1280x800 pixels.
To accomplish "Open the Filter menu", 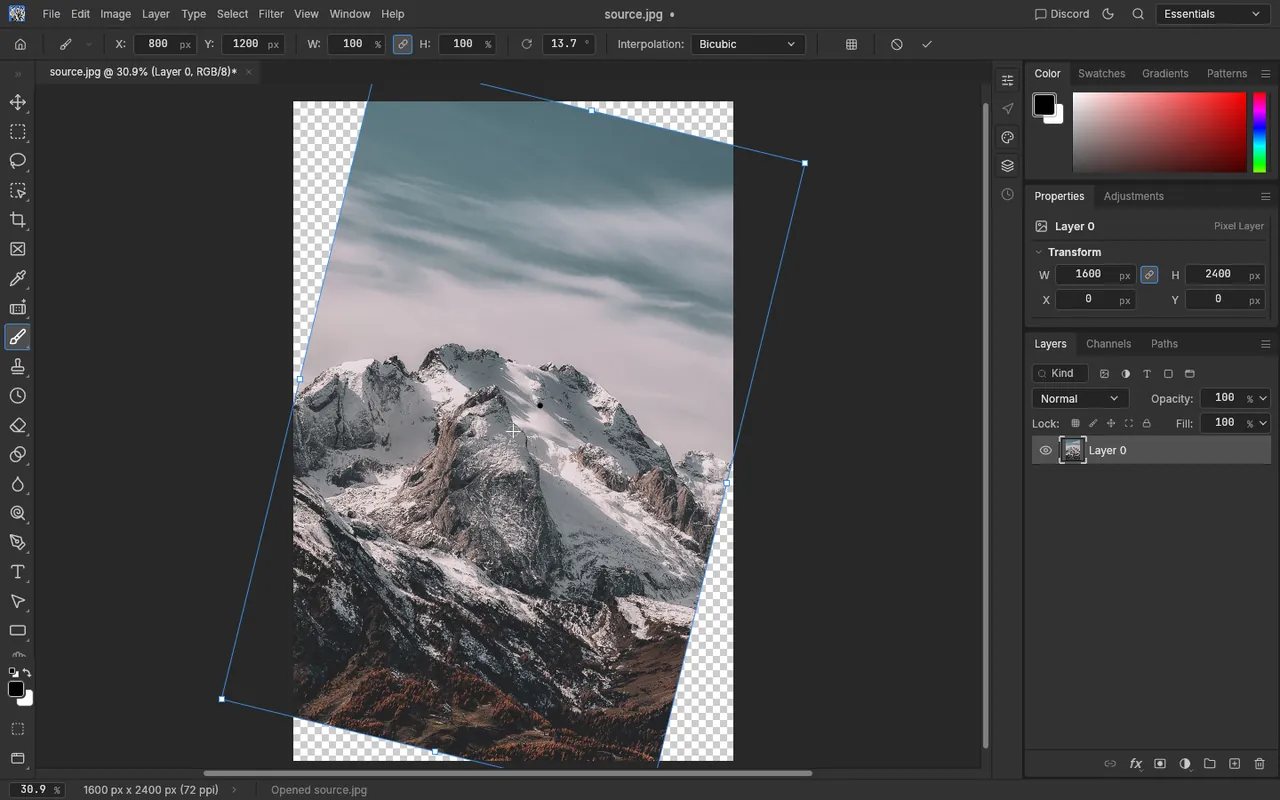I will click(271, 14).
